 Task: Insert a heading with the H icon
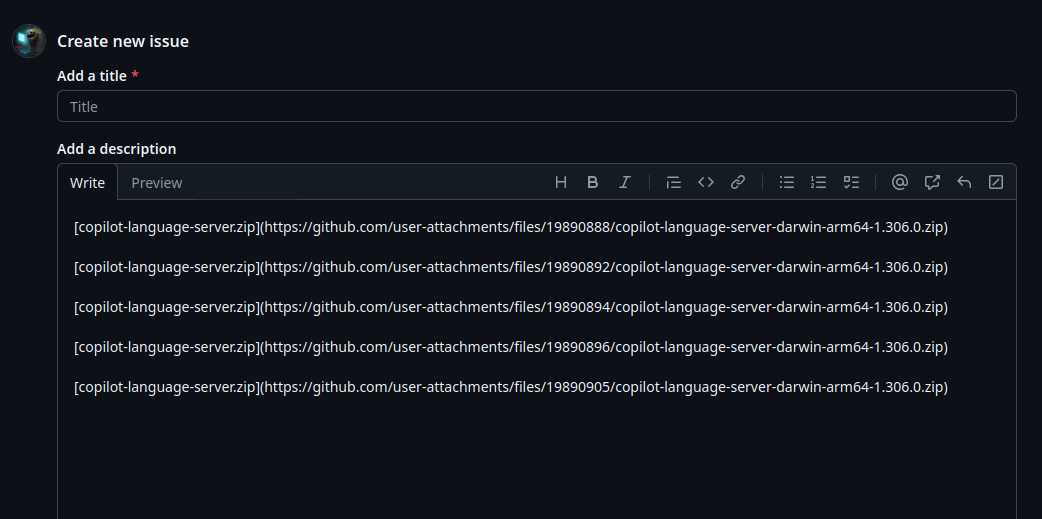pos(561,182)
